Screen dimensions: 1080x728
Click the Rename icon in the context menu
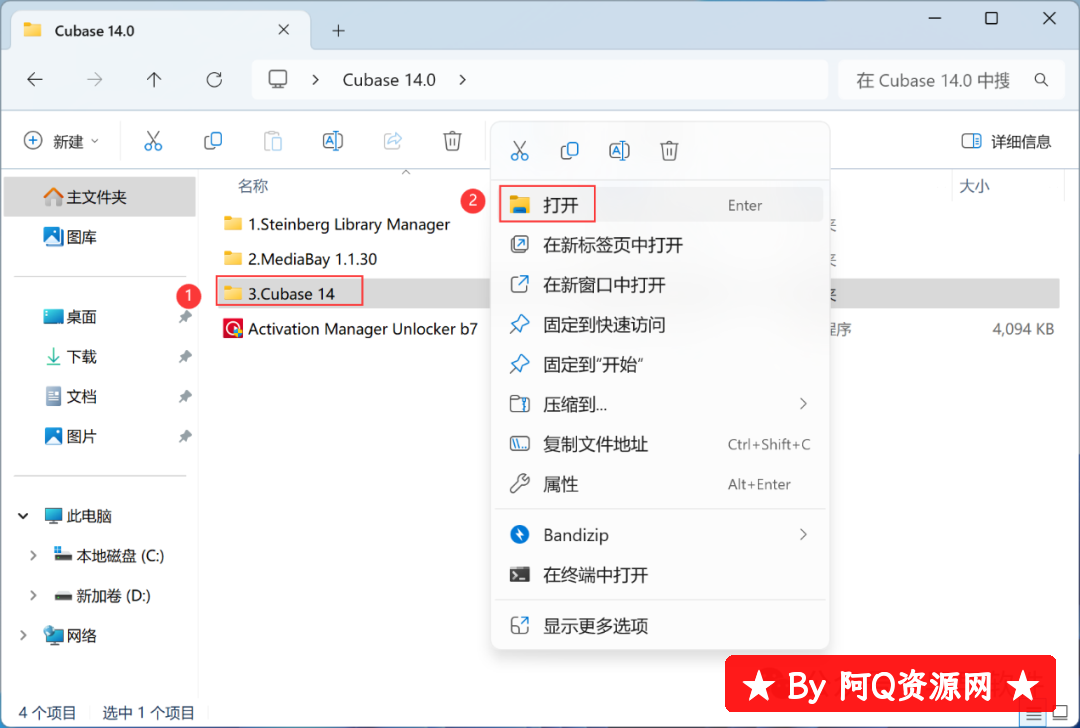point(619,151)
